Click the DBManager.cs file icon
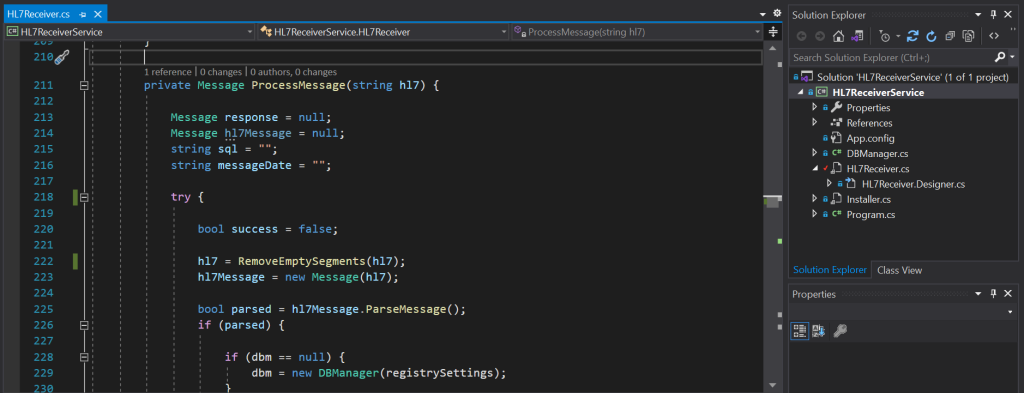 click(x=837, y=153)
